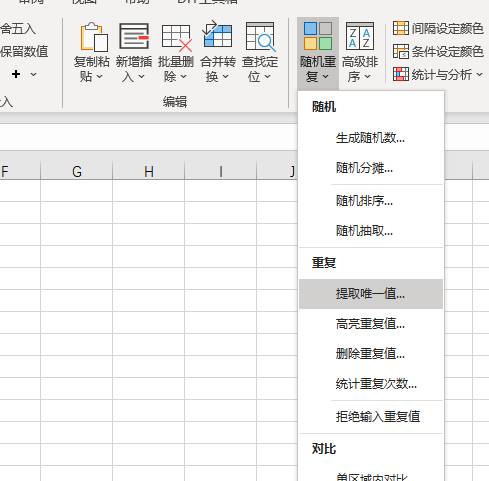The height and width of the screenshot is (481, 489).
Task: Collapse the 随机重复 dropdown arrow
Action: point(326,77)
